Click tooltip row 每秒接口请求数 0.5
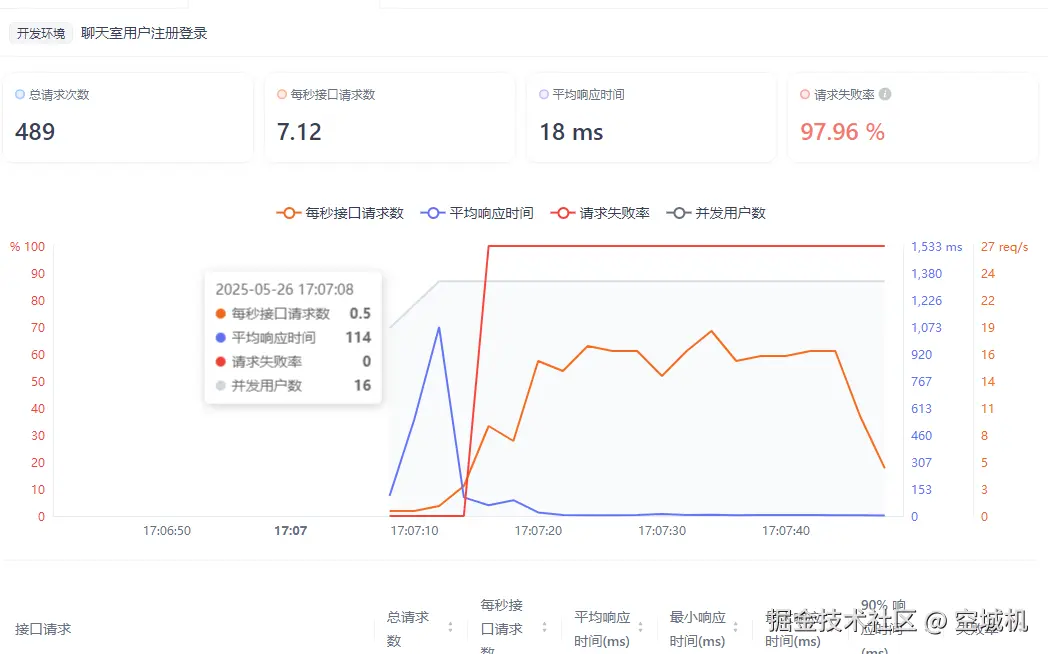 click(293, 313)
